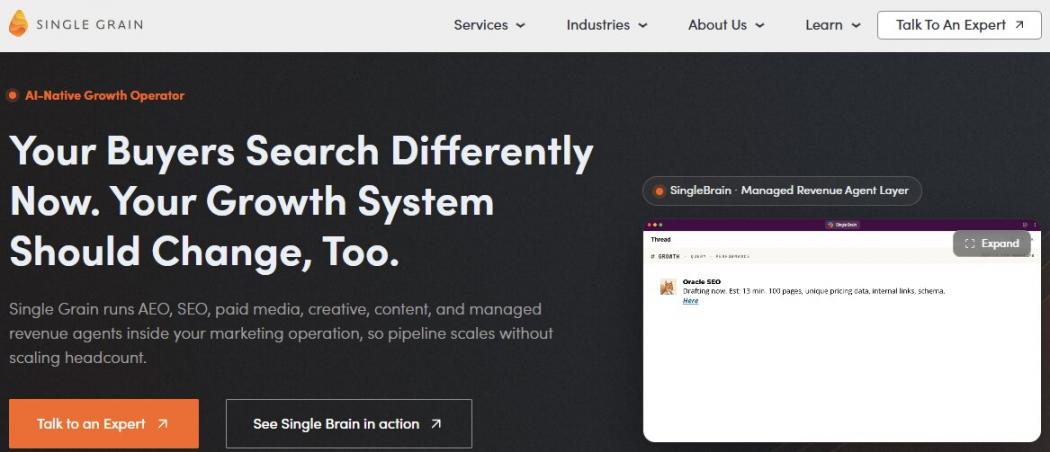The height and width of the screenshot is (452, 1050).
Task: Click the orange dot beside AI-Native Growth Operator
Action: point(12,95)
